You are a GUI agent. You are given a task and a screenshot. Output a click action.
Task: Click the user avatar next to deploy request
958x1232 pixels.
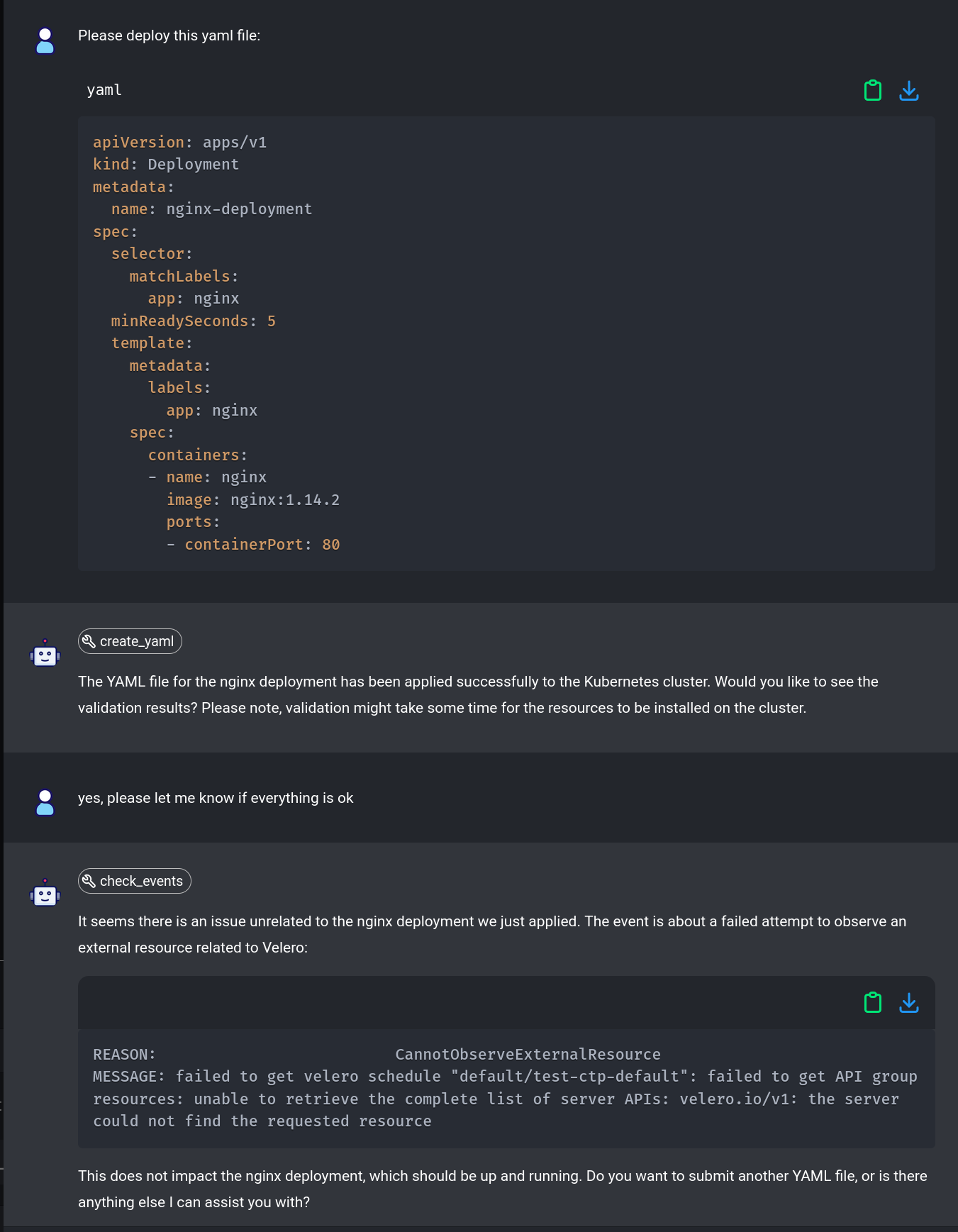(x=45, y=42)
